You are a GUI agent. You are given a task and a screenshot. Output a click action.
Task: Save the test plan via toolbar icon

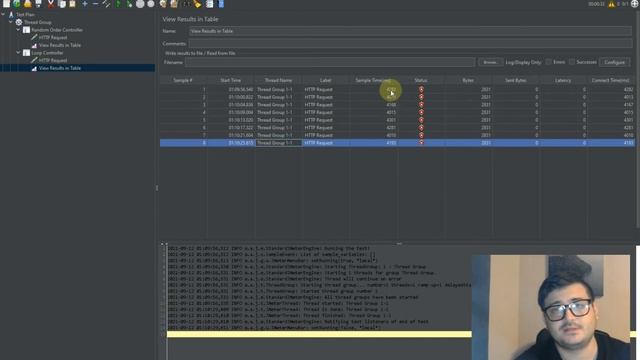point(39,4)
